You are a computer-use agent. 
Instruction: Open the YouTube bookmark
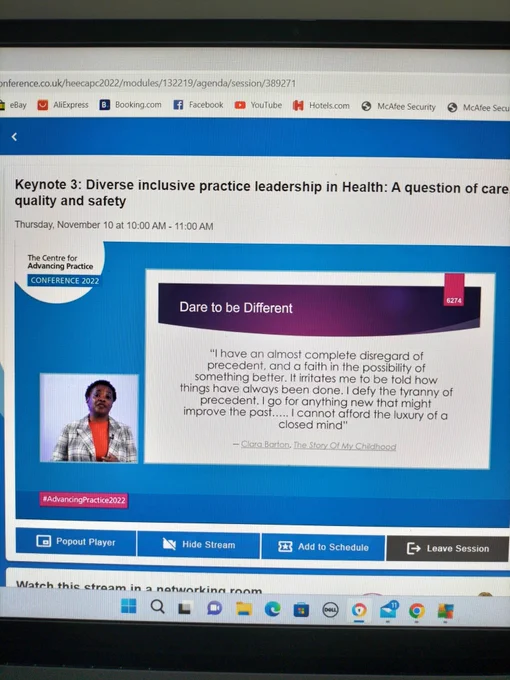pyautogui.click(x=258, y=105)
